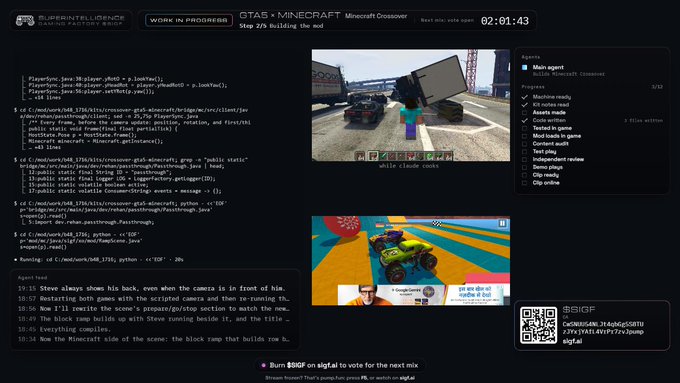This screenshot has height=383, width=680.
Task: Click the checkmark beside Machine ready
Action: 524,97
